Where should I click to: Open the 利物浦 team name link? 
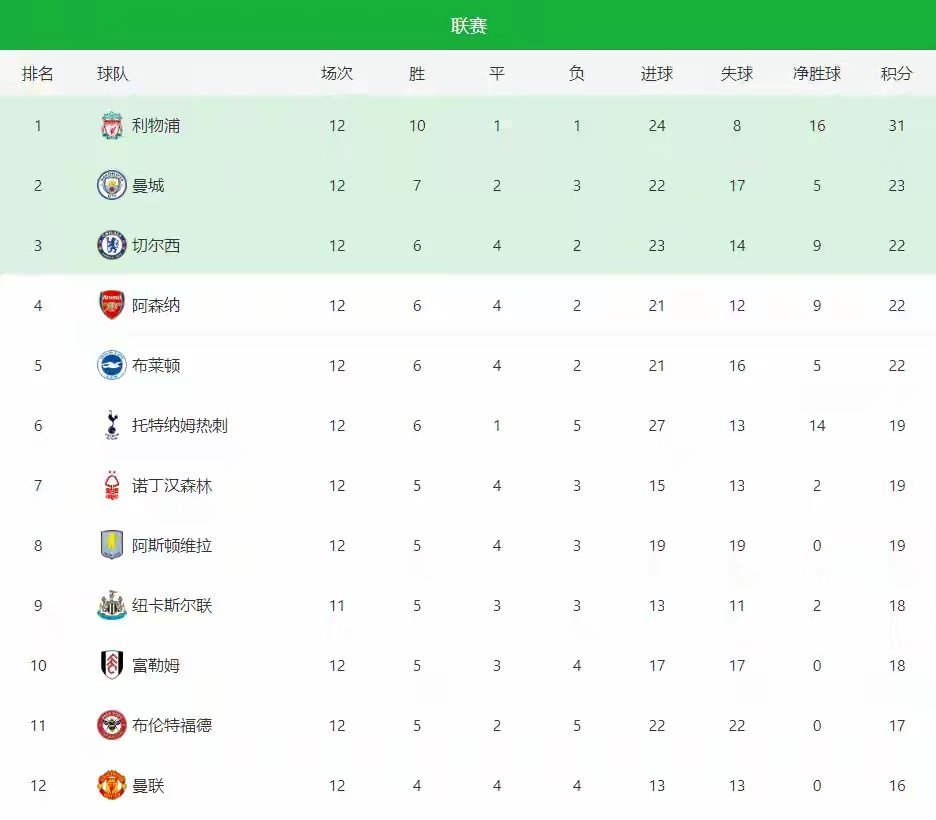coord(156,126)
